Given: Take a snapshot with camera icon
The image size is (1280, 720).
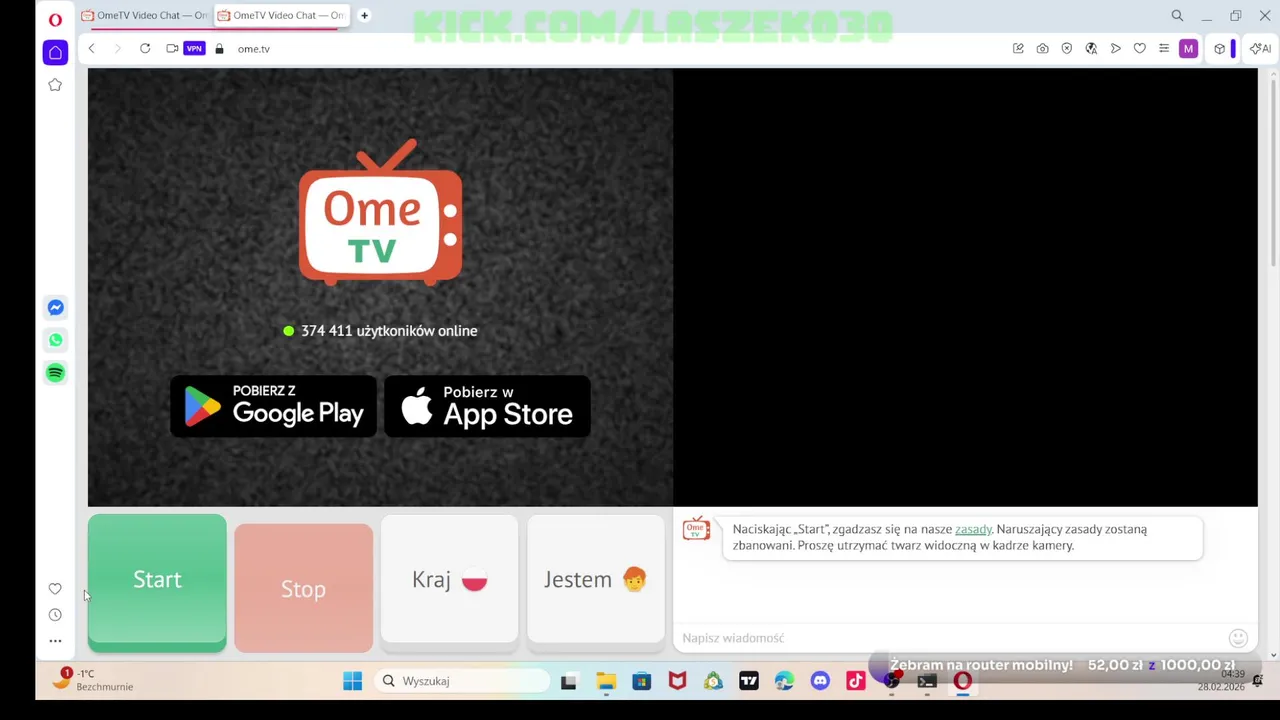Looking at the screenshot, I should tap(1043, 48).
